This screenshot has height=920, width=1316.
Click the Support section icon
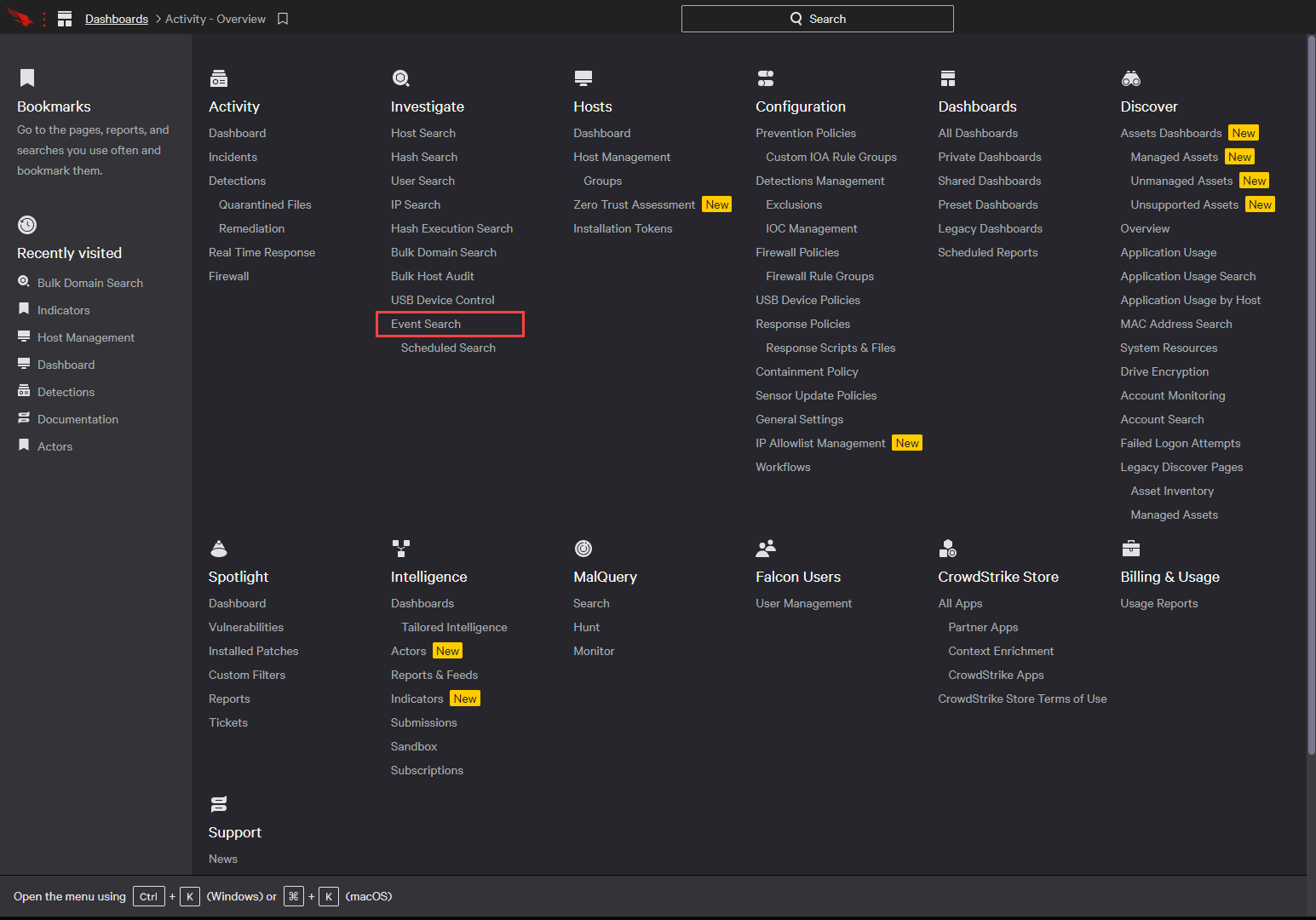click(x=219, y=804)
